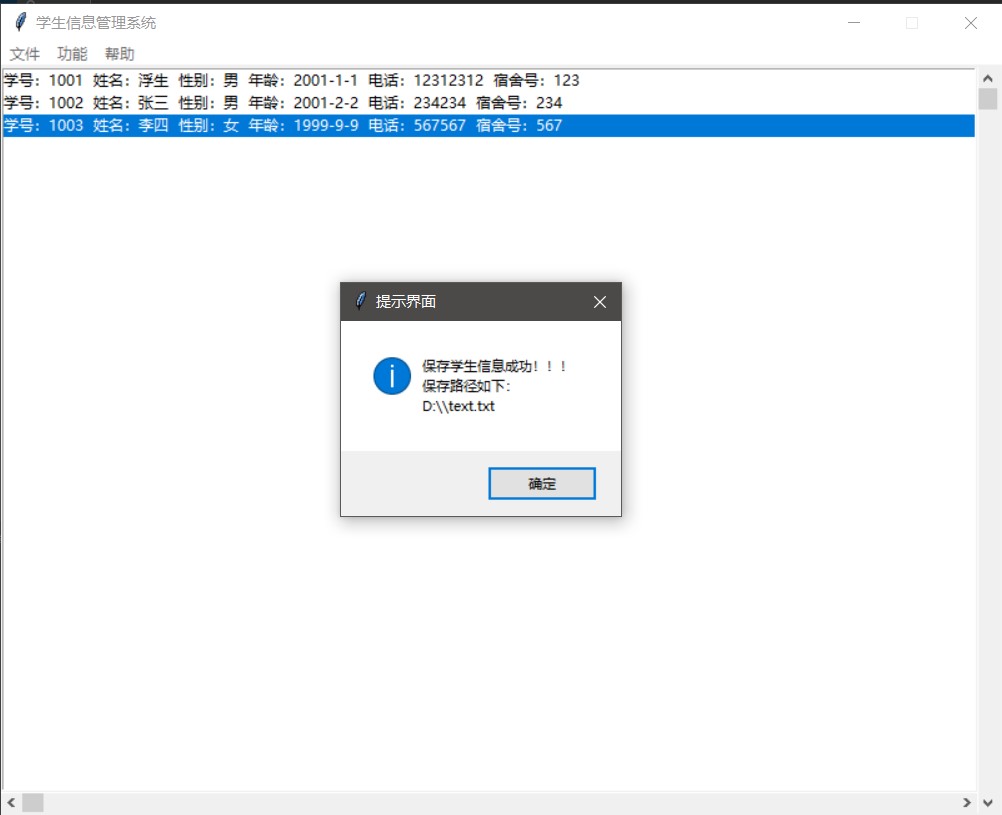This screenshot has height=815, width=1002.
Task: Click the 保存学生信息成功 message text
Action: tap(494, 366)
